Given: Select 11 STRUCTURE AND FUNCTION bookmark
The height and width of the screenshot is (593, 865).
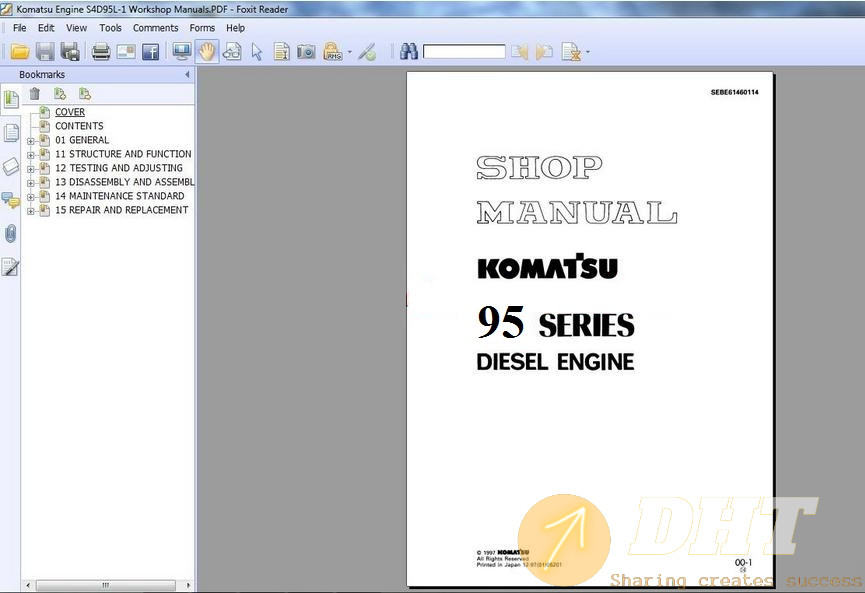Looking at the screenshot, I should click(x=123, y=154).
